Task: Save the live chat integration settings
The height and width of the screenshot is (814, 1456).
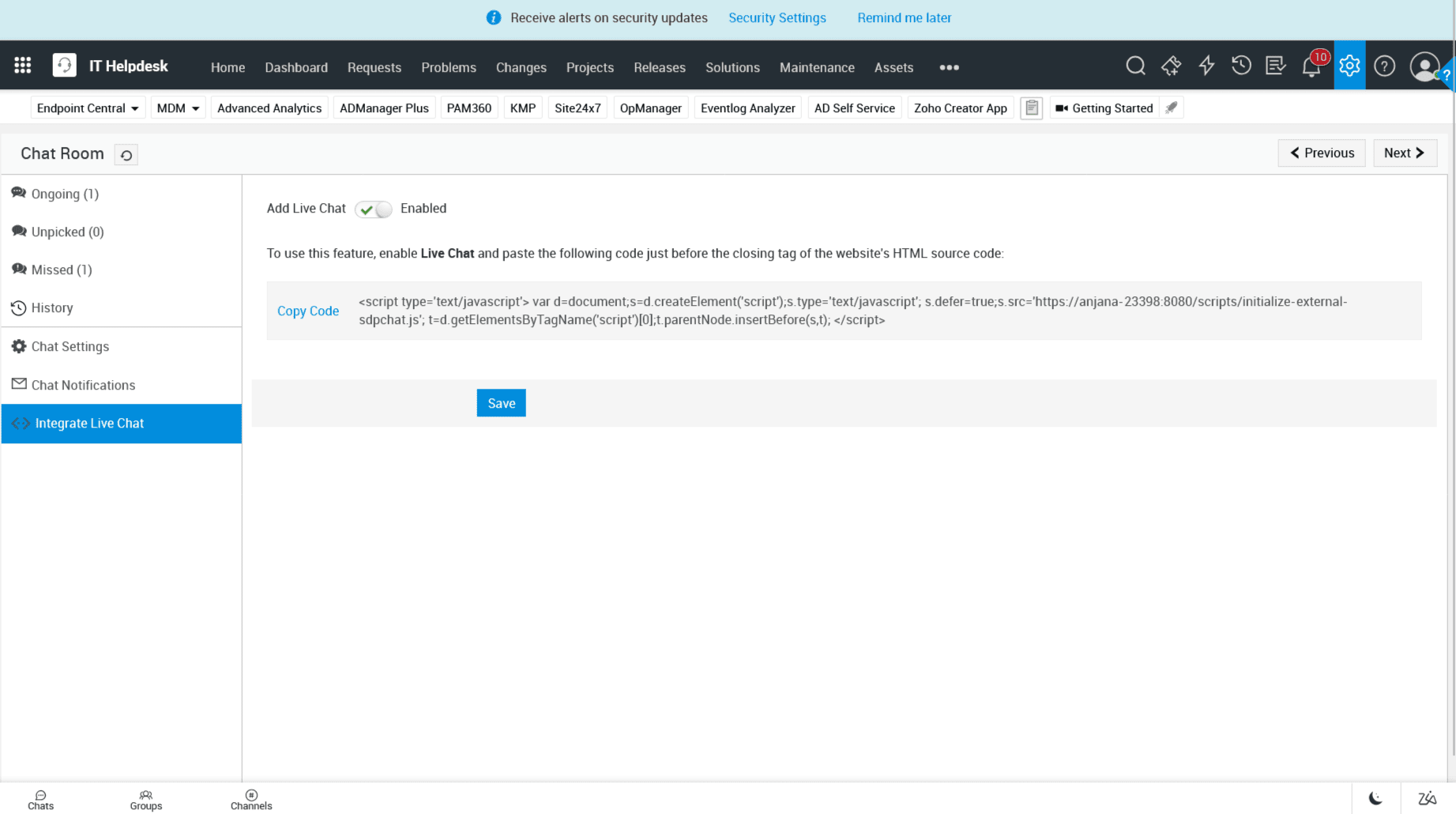Action: 500,403
